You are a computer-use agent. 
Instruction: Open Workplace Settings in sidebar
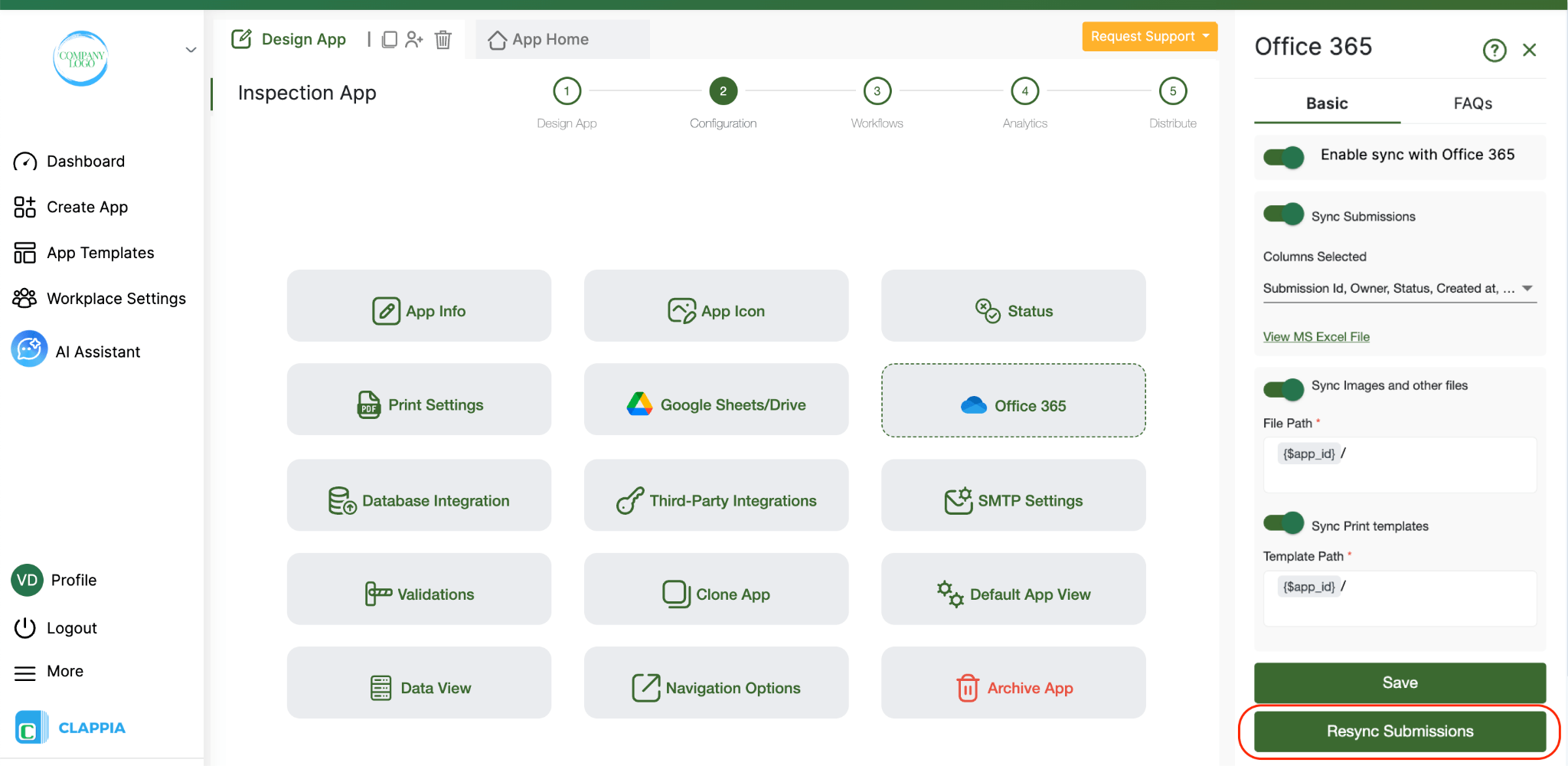point(100,299)
